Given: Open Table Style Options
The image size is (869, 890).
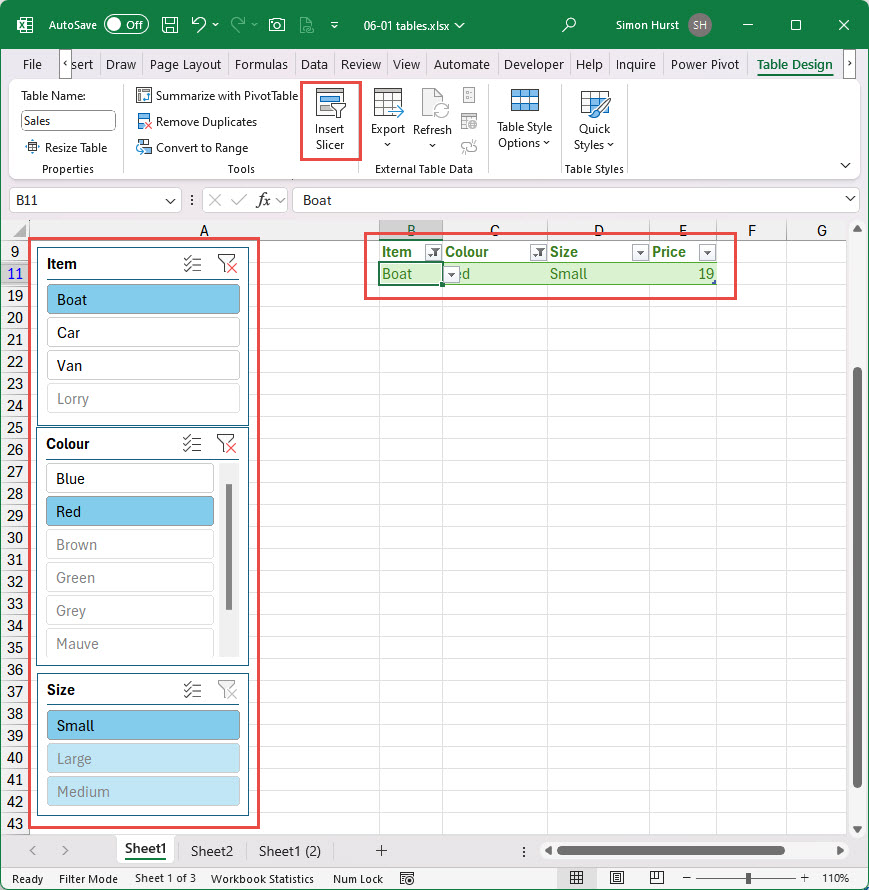Looking at the screenshot, I should coord(524,118).
